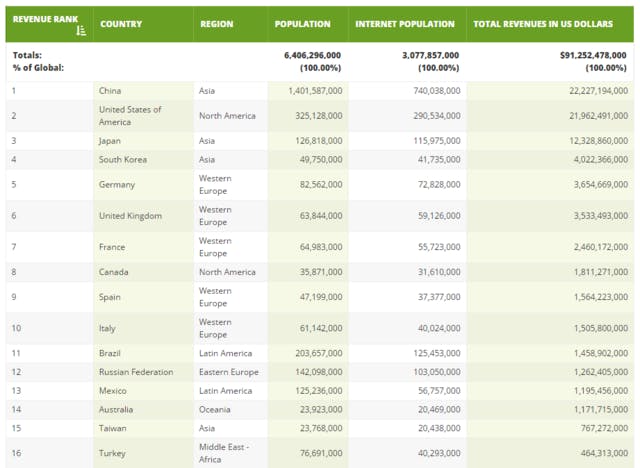Sort by the Country column header
640x468 pixels.
click(x=121, y=24)
